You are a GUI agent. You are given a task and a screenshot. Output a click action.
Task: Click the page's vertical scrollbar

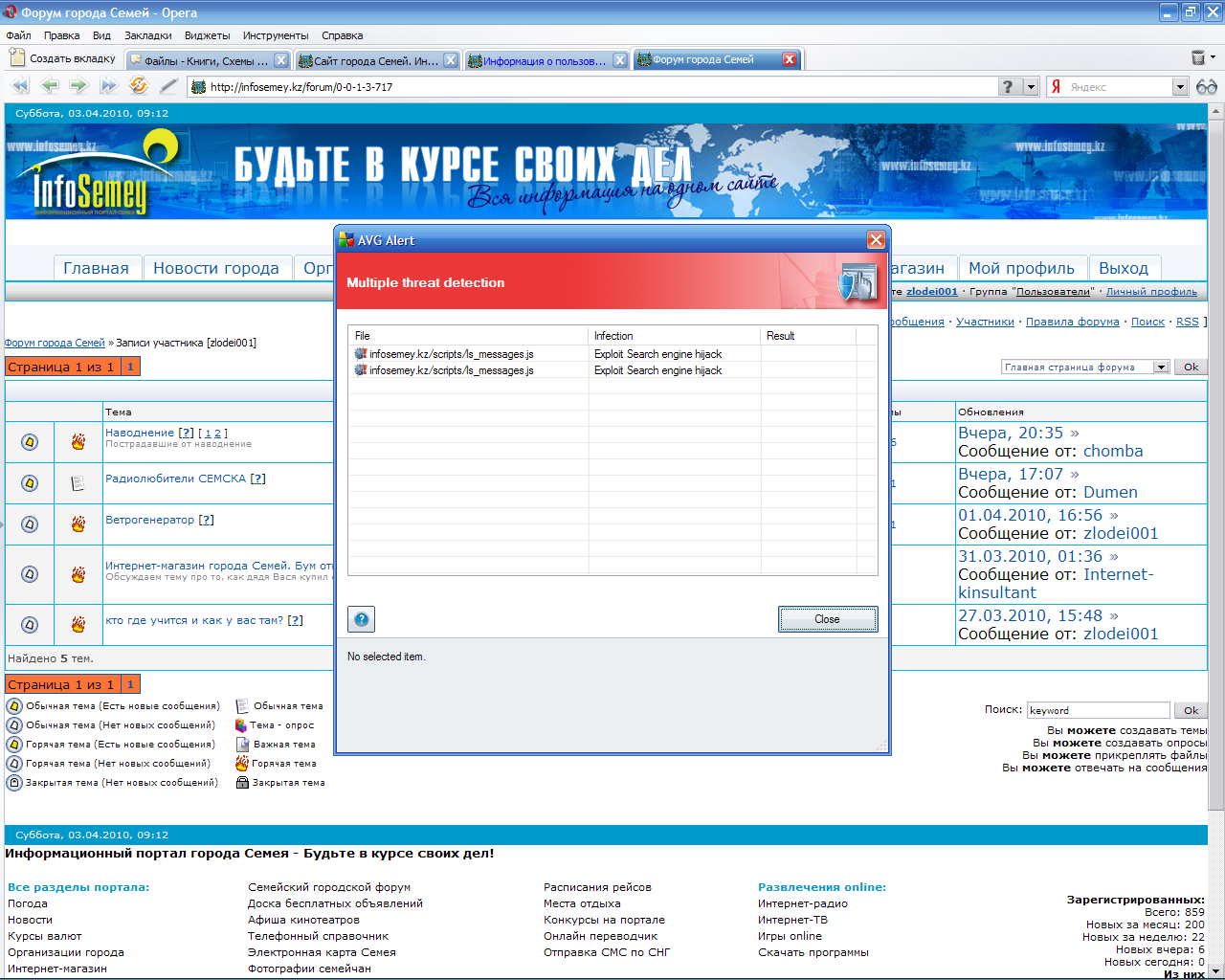1216,479
